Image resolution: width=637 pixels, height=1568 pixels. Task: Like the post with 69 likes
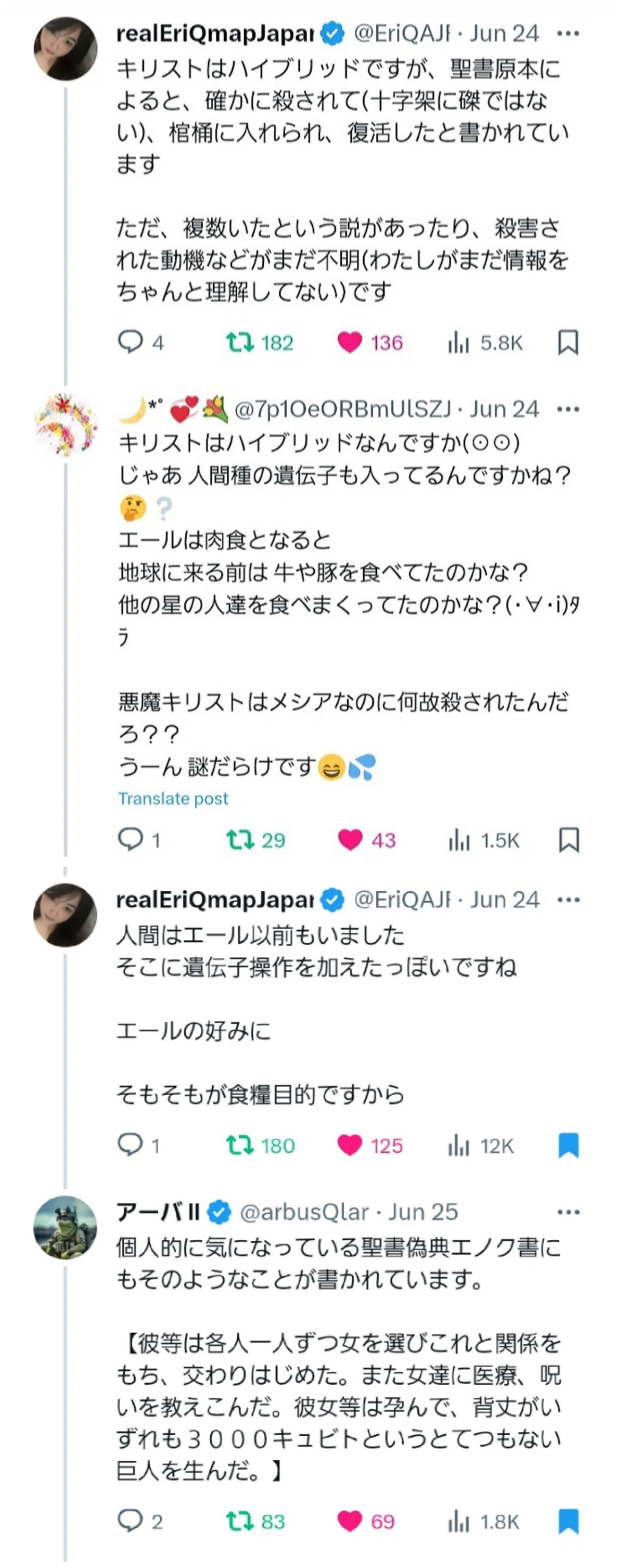(x=350, y=1521)
